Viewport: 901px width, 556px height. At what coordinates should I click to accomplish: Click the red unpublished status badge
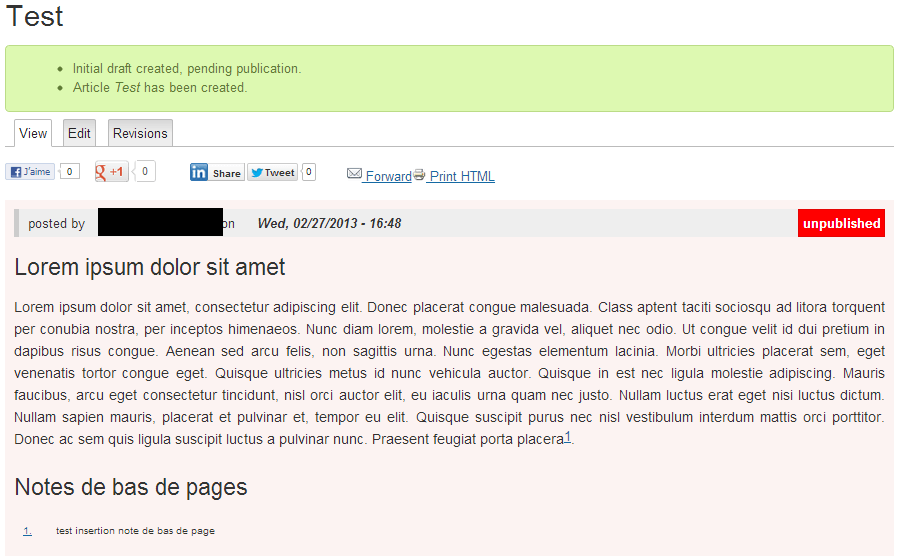841,224
